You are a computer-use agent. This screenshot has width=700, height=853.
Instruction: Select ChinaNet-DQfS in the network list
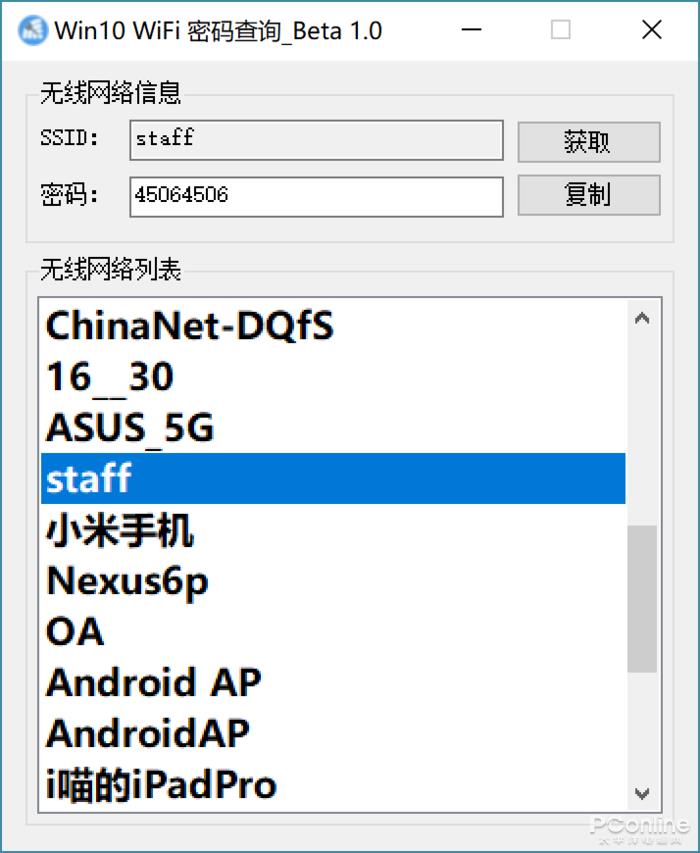190,326
